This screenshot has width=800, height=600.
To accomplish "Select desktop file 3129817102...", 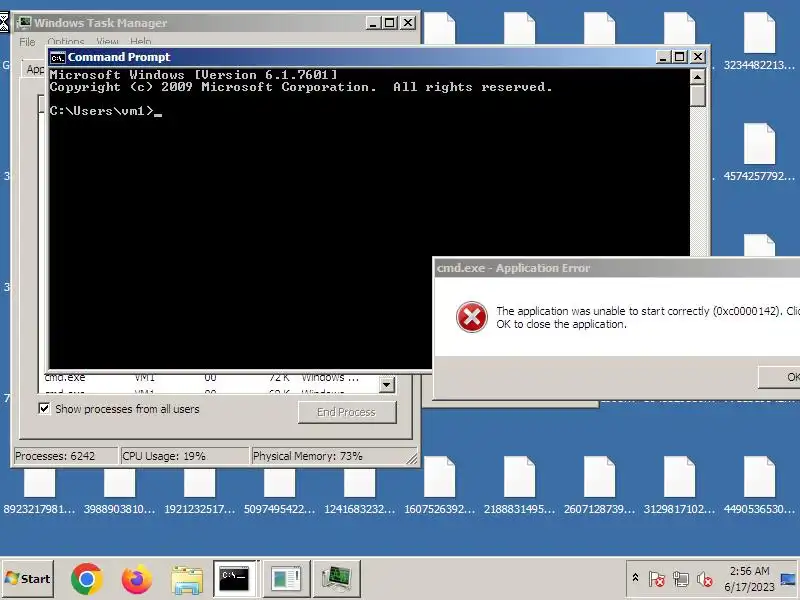I will 679,485.
